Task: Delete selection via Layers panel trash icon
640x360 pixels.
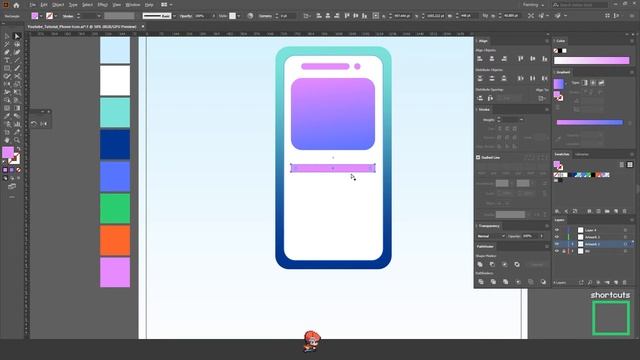Action: [624, 282]
